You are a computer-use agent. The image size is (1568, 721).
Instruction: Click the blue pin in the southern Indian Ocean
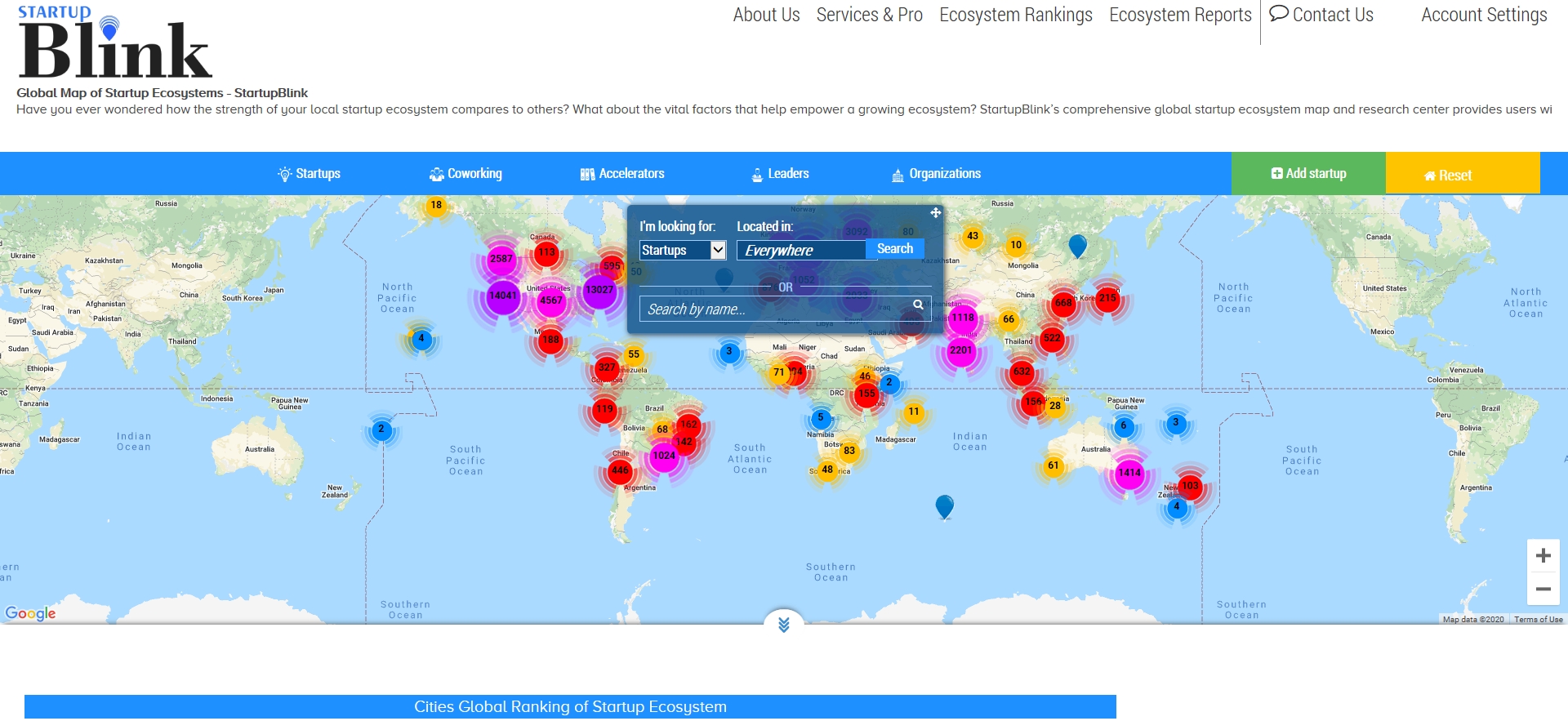[x=945, y=506]
